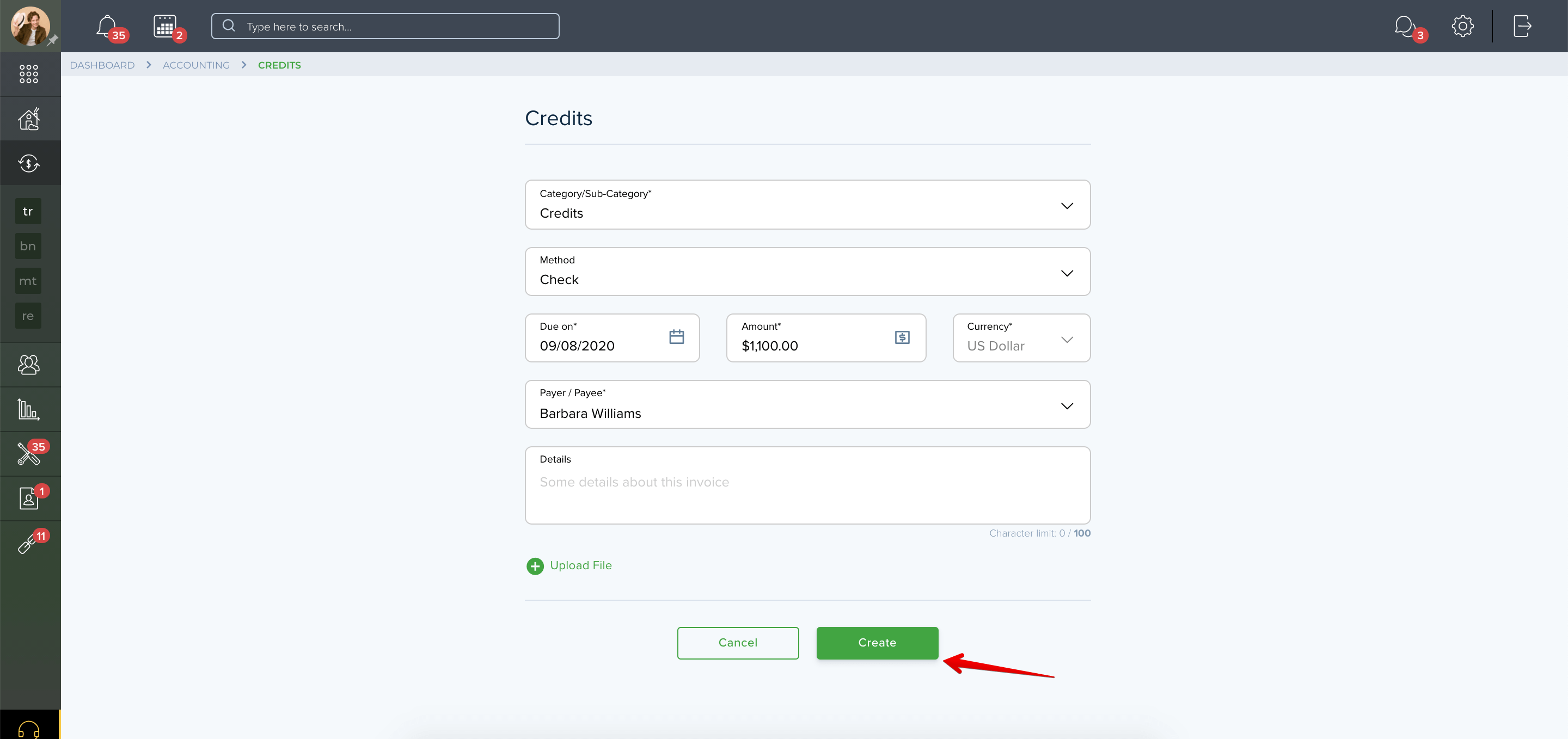
Task: Click the logout icon
Action: point(1522,26)
